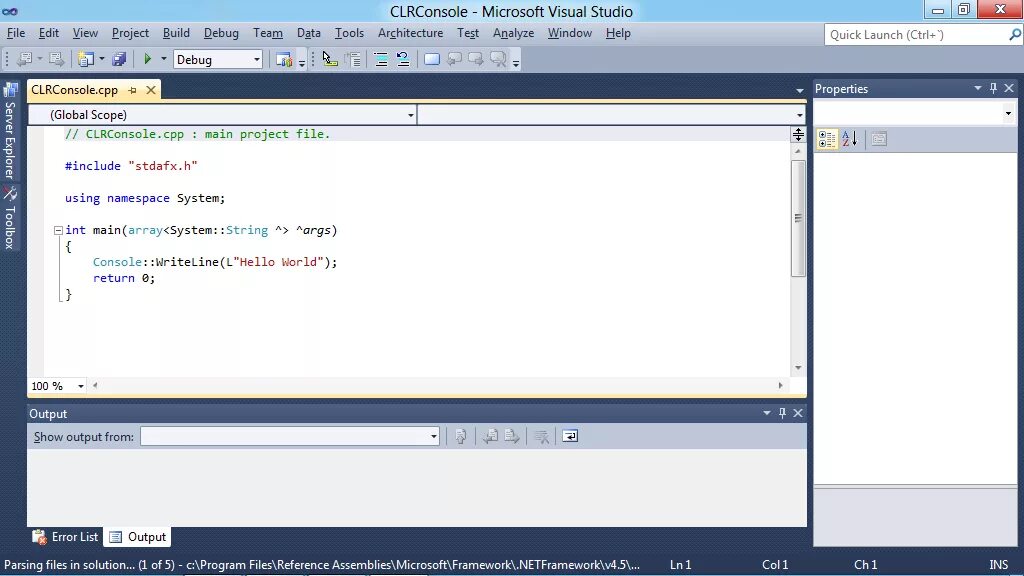1024x576 pixels.
Task: Expand the start debugging options arrow
Action: pyautogui.click(x=163, y=59)
